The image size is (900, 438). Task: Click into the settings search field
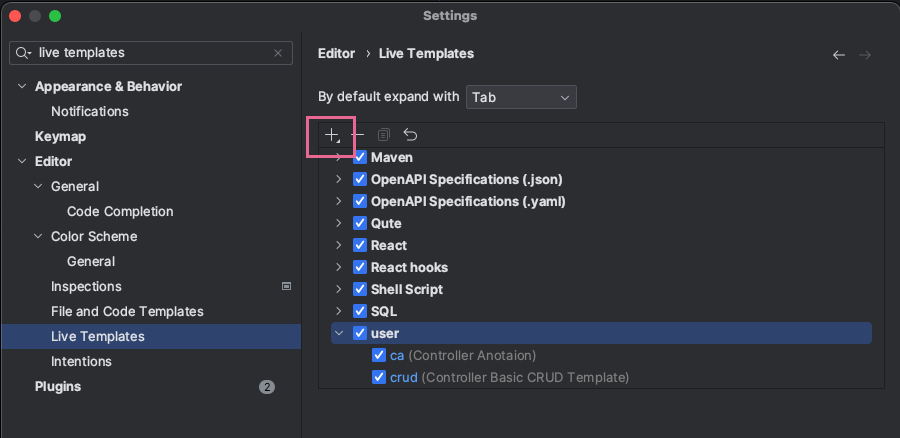(150, 53)
